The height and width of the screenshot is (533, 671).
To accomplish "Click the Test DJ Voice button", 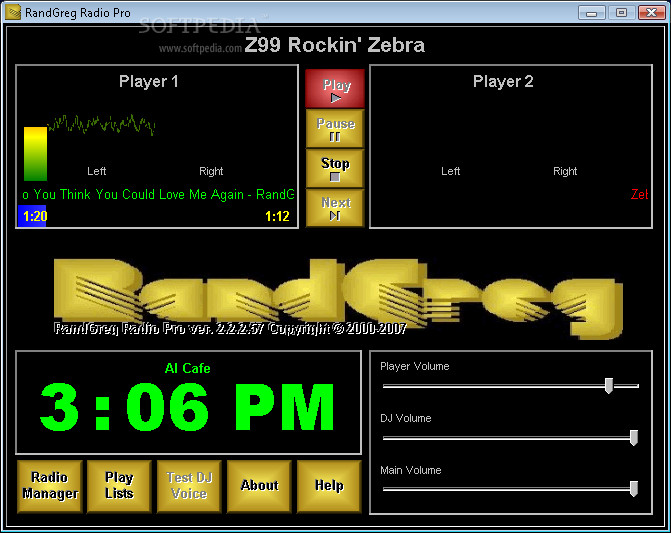I will tap(189, 486).
